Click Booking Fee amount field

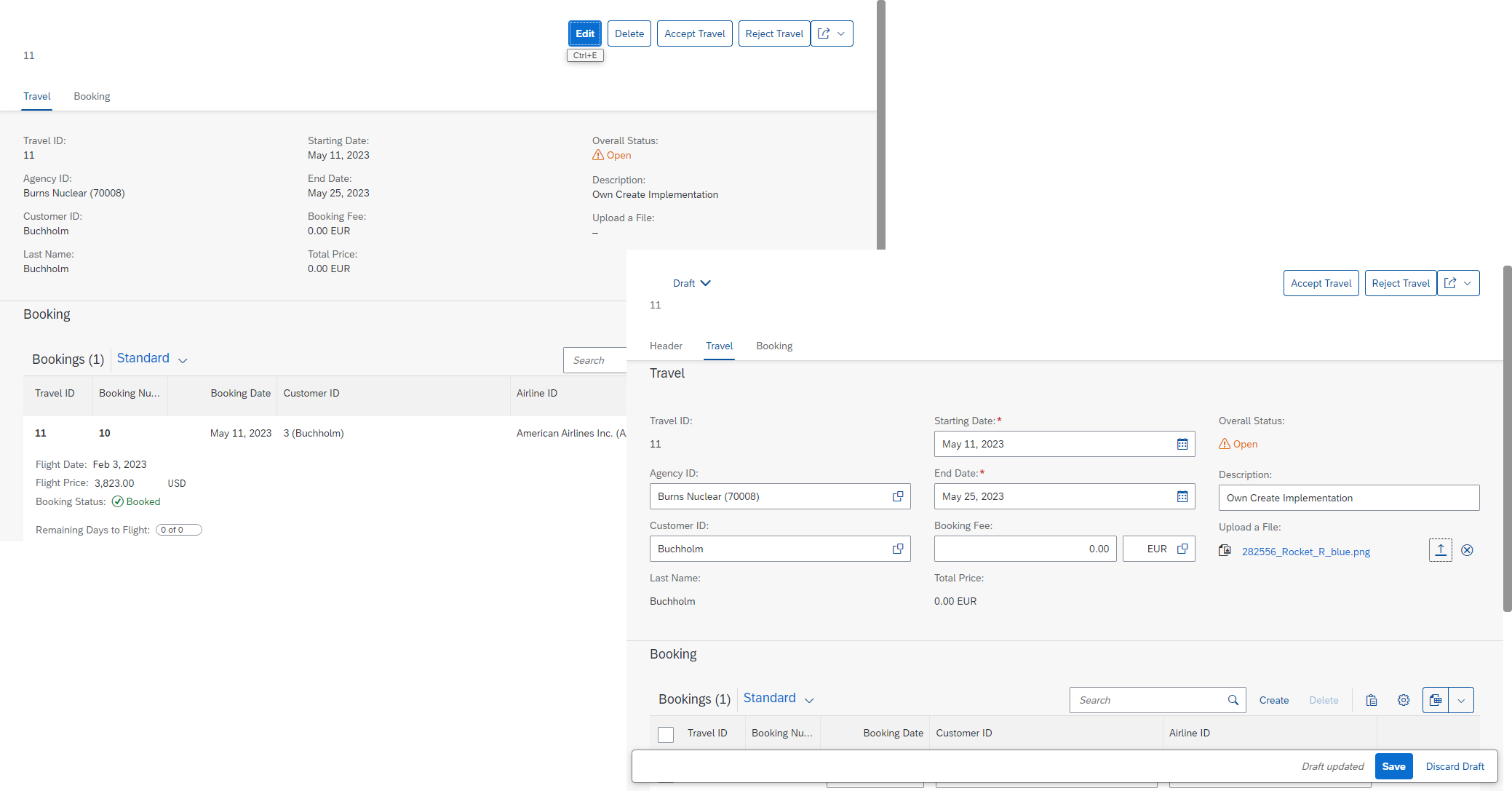click(x=1025, y=549)
